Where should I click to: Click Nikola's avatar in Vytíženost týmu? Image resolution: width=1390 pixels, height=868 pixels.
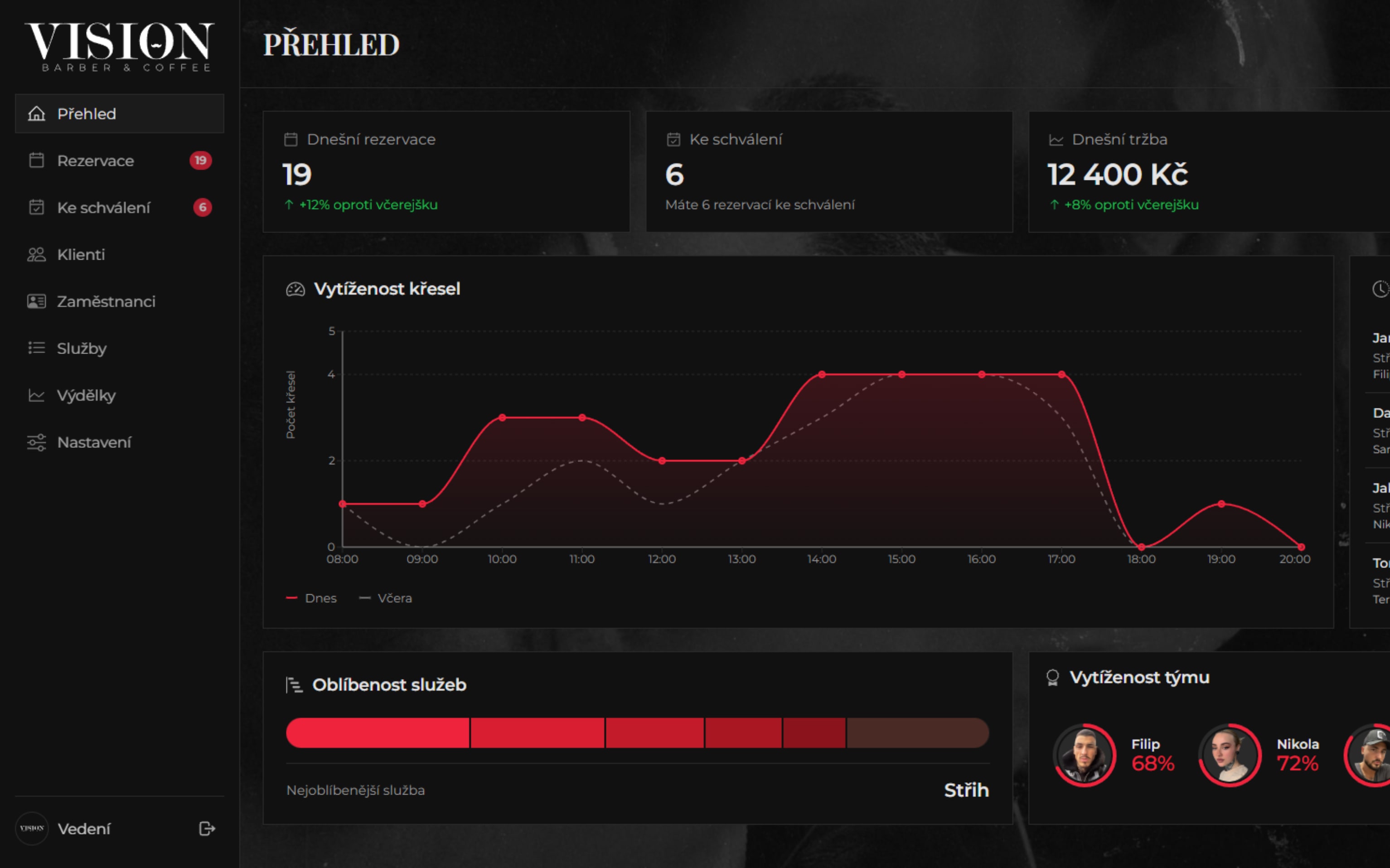1229,755
